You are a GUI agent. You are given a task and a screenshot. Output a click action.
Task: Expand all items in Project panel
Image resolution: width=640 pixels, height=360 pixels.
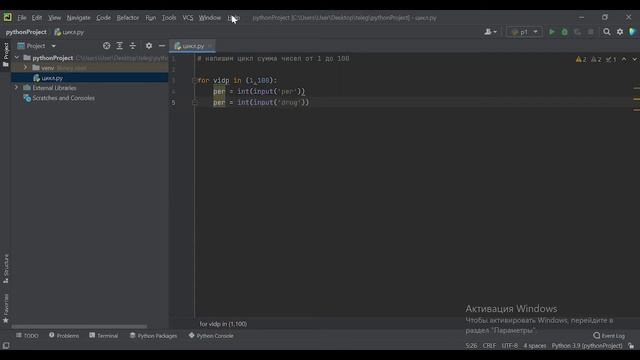120,46
